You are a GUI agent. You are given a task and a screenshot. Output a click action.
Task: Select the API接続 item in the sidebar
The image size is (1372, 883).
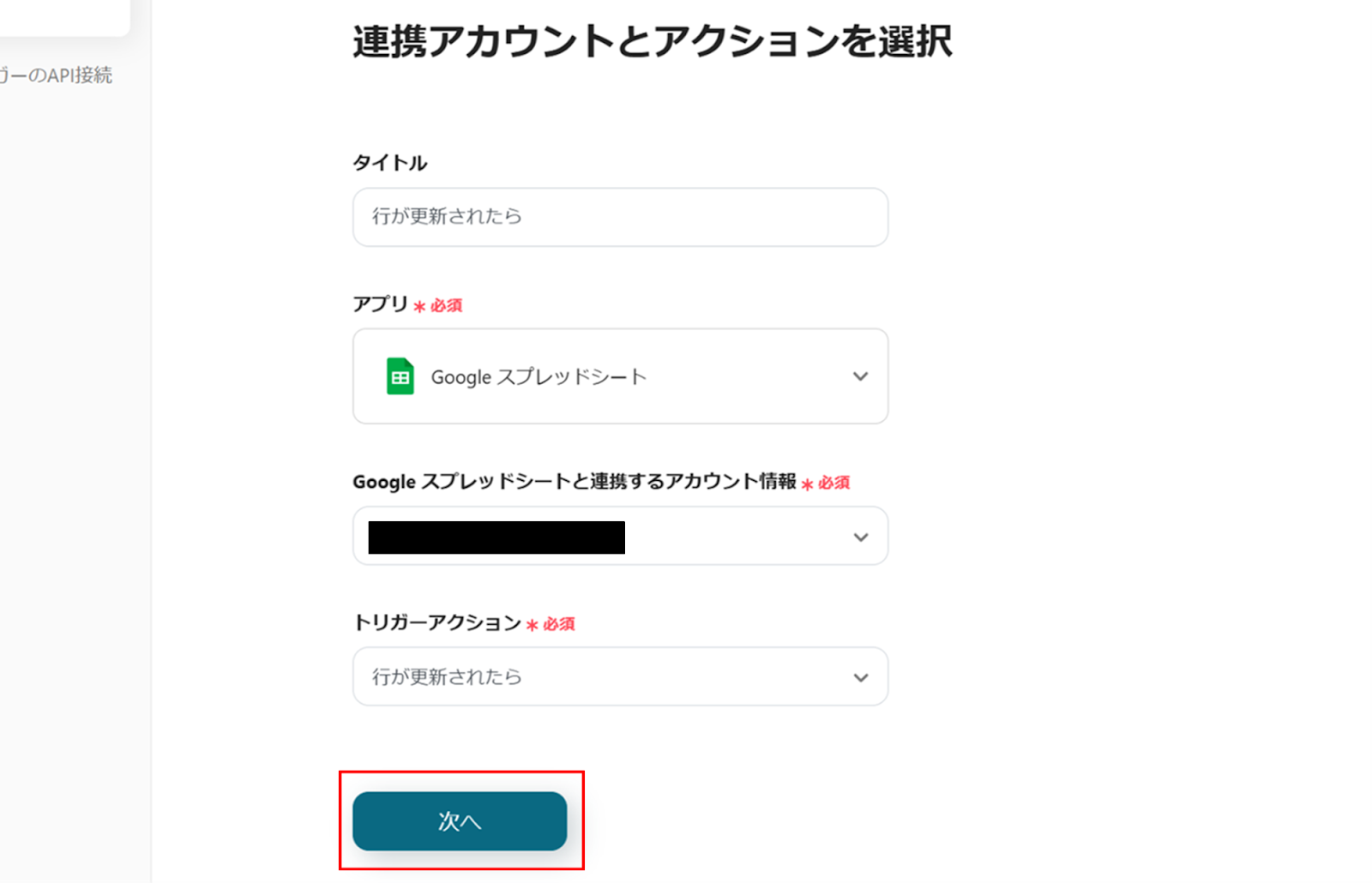pos(57,75)
